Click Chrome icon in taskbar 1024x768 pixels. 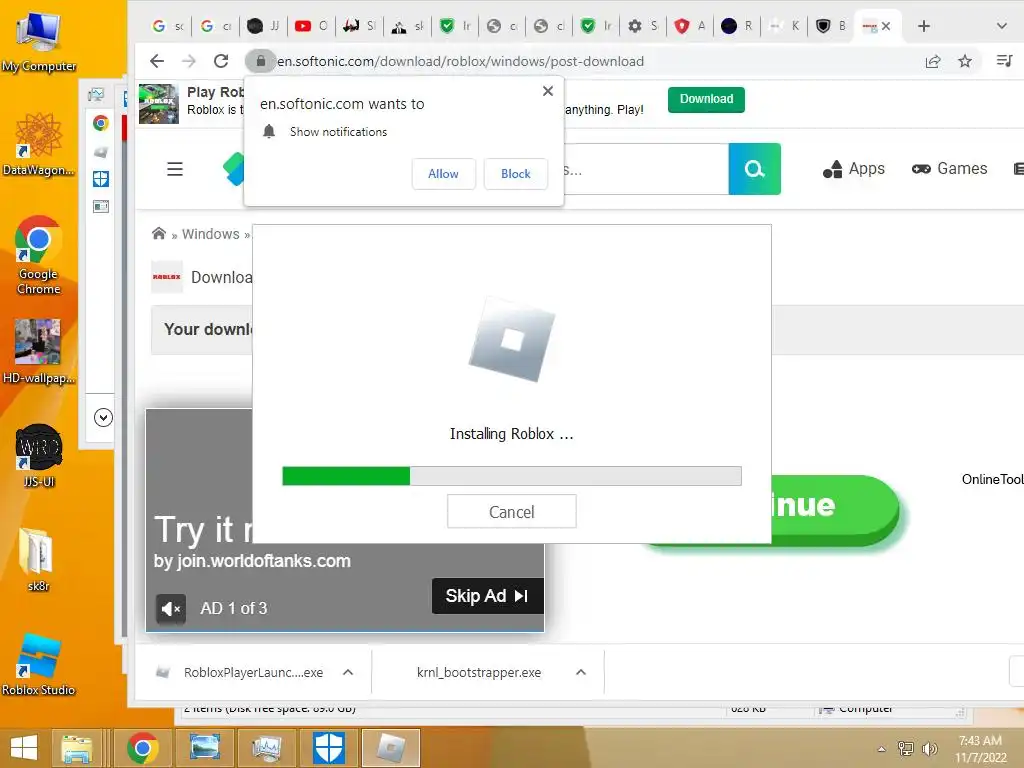click(x=142, y=748)
